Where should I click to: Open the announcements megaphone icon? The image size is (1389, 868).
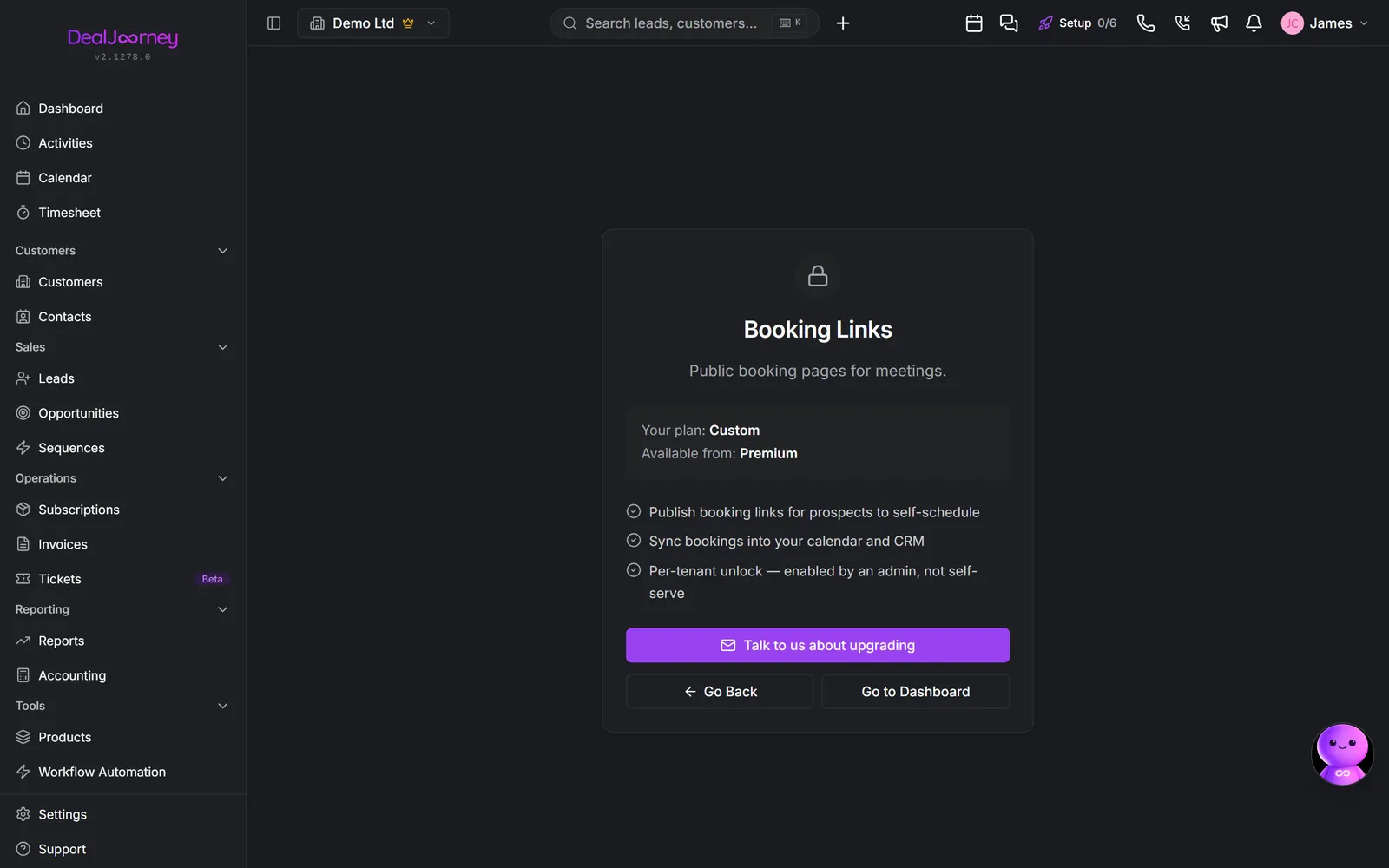pyautogui.click(x=1219, y=23)
